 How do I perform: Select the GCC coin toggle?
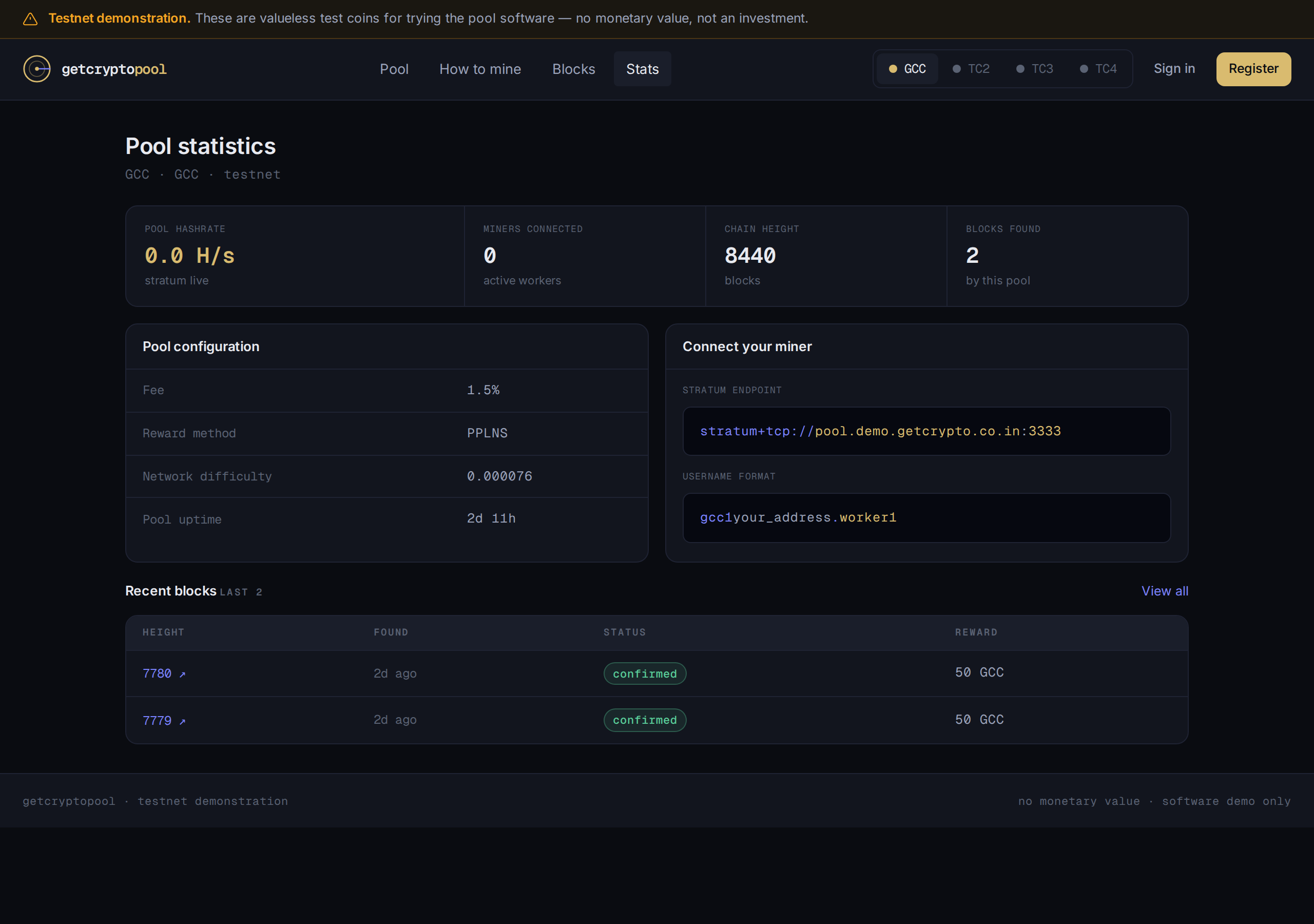pyautogui.click(x=907, y=69)
